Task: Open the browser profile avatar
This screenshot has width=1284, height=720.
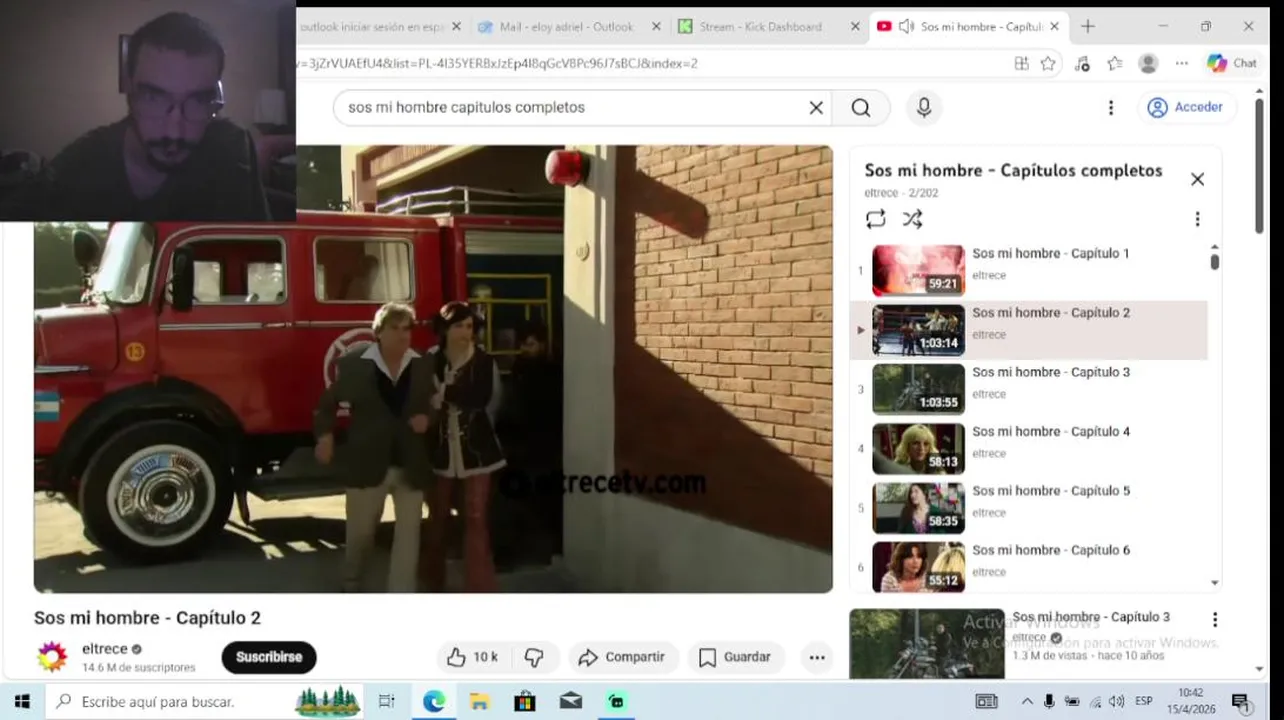Action: pyautogui.click(x=1148, y=63)
